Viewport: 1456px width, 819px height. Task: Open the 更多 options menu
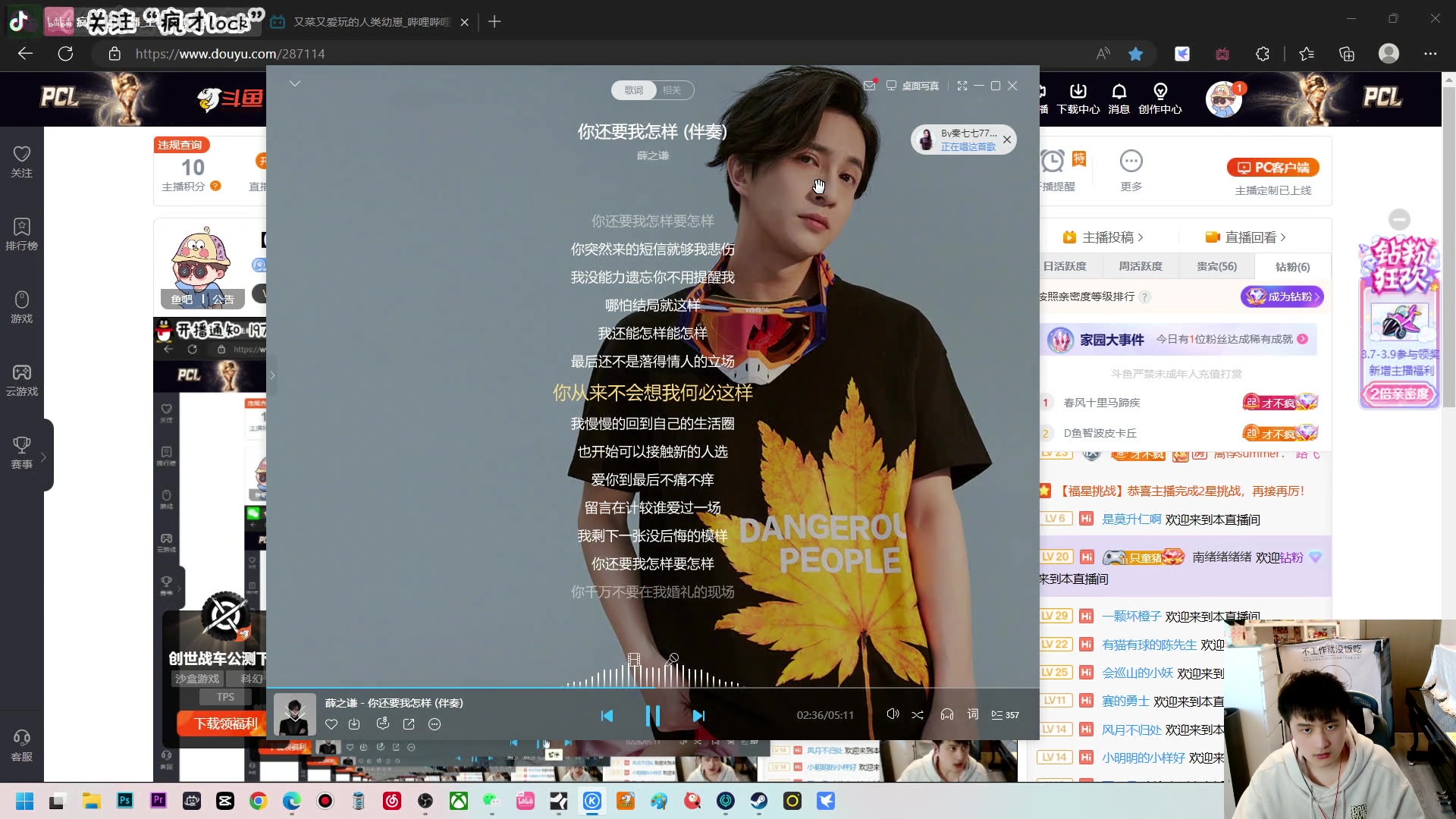click(x=1131, y=171)
